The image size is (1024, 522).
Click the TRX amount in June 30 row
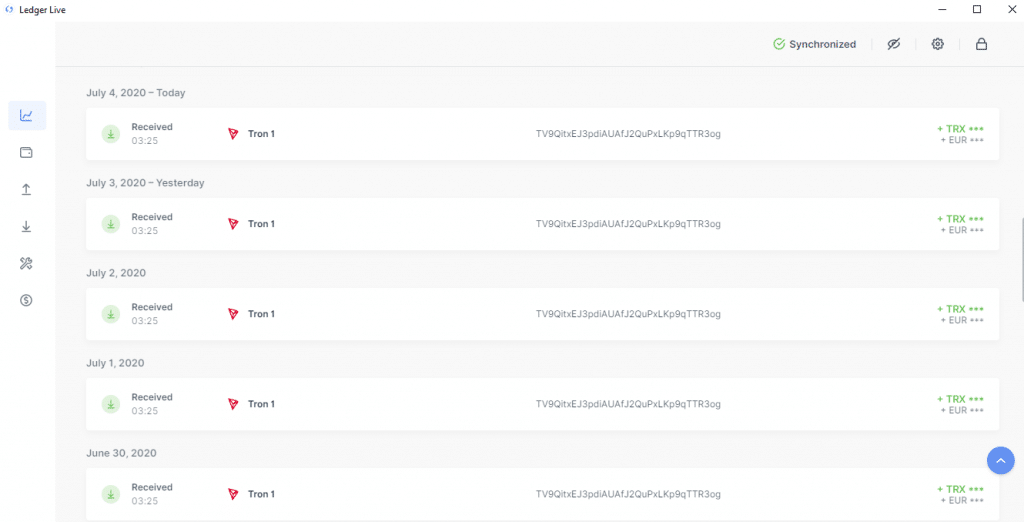960,489
